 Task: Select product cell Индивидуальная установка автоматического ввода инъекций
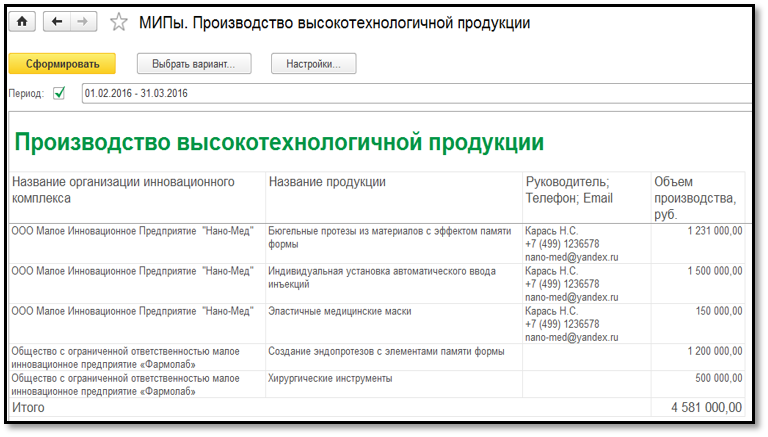point(394,284)
